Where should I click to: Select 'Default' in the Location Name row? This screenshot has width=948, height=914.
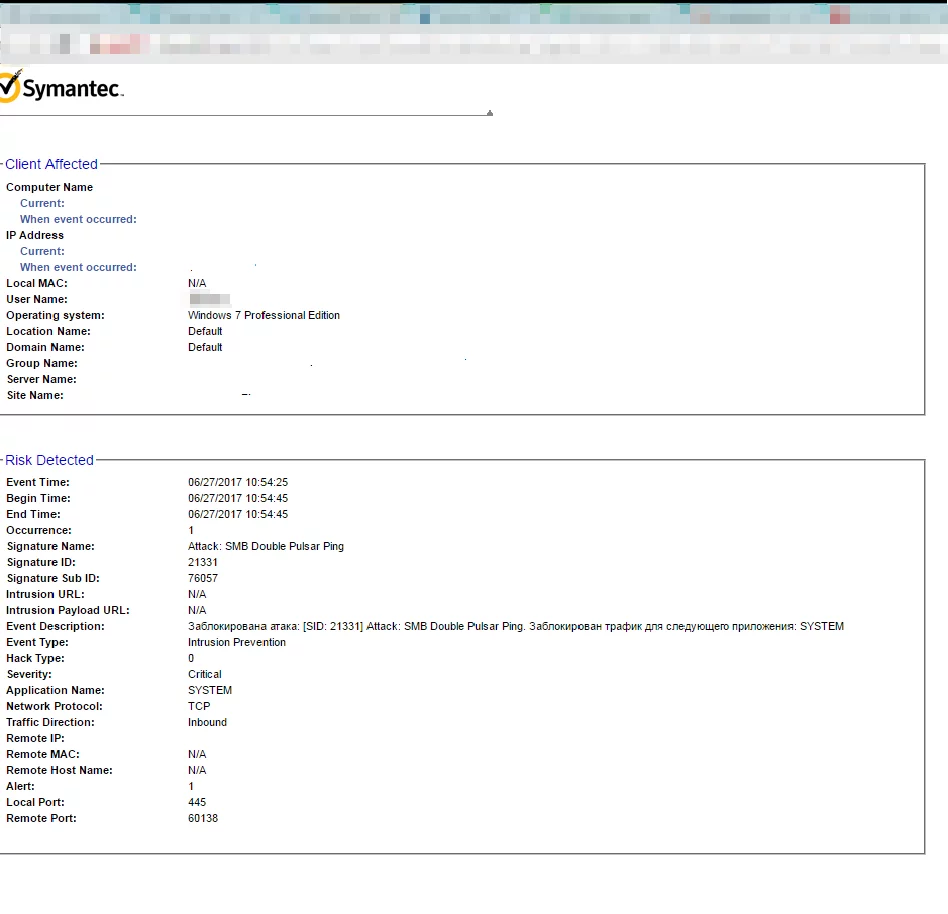(205, 331)
